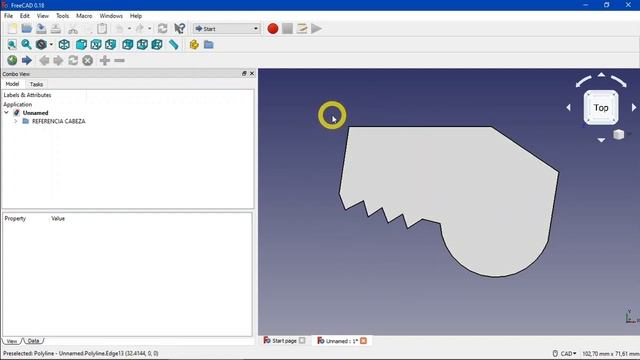Cut selection with the scissors icon

pos(73,29)
